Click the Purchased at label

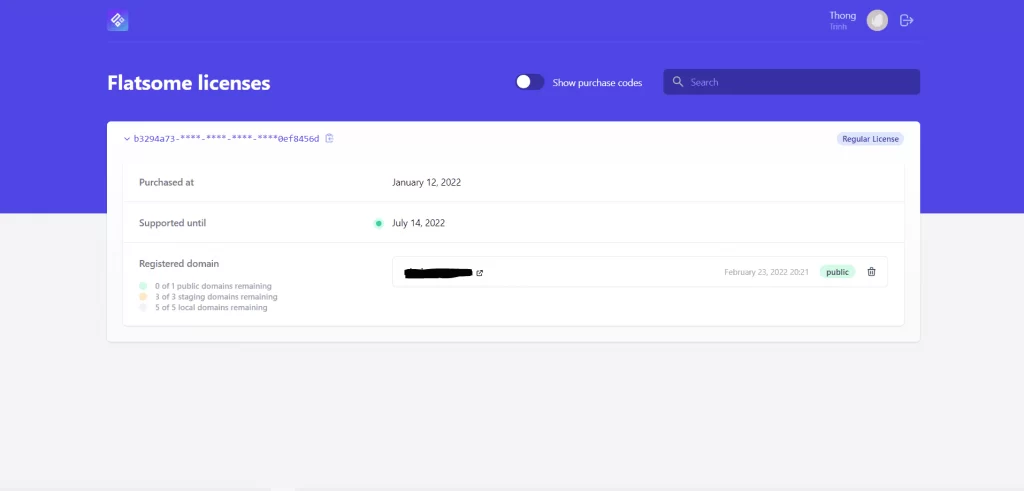167,182
